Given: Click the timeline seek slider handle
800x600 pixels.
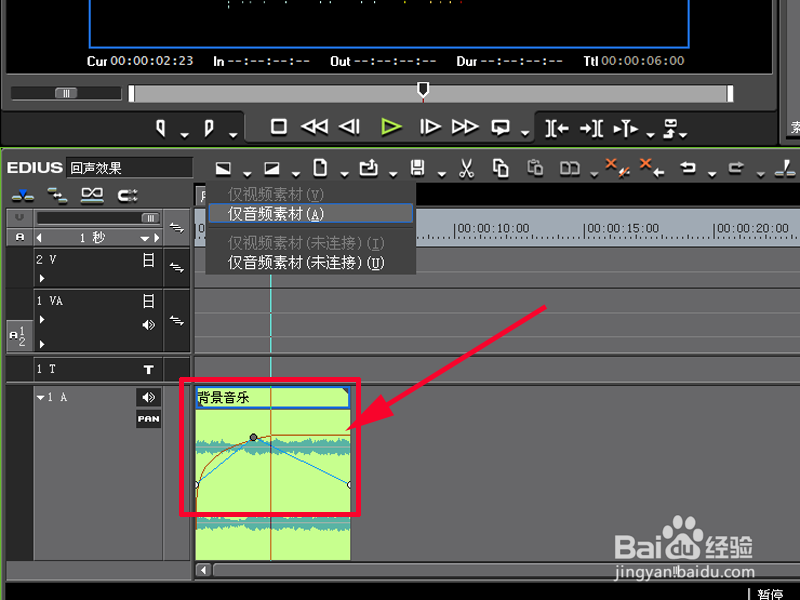Looking at the screenshot, I should coord(422,90).
